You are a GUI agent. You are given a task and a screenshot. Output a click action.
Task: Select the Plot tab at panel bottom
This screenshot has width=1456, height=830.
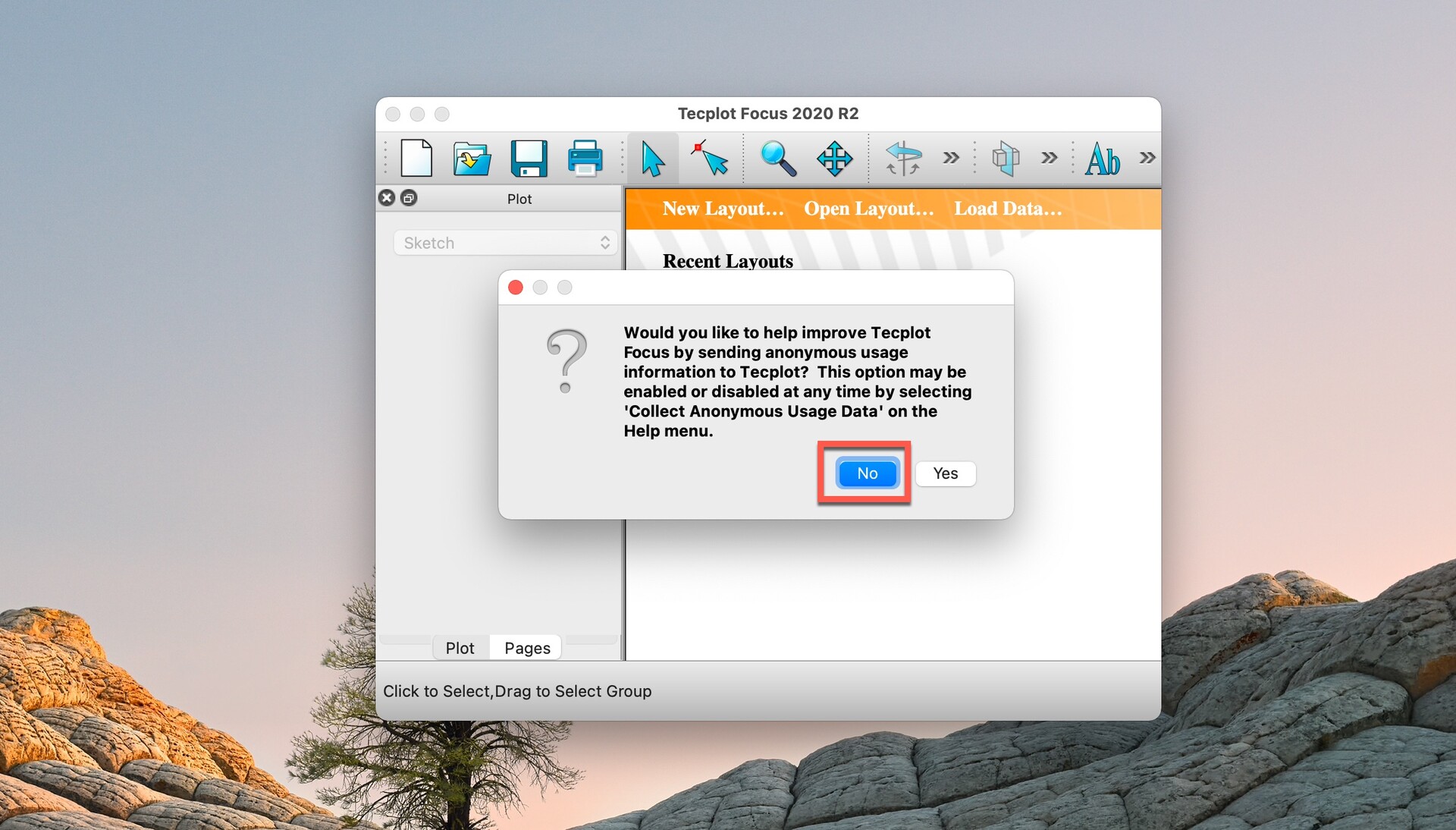click(x=460, y=647)
